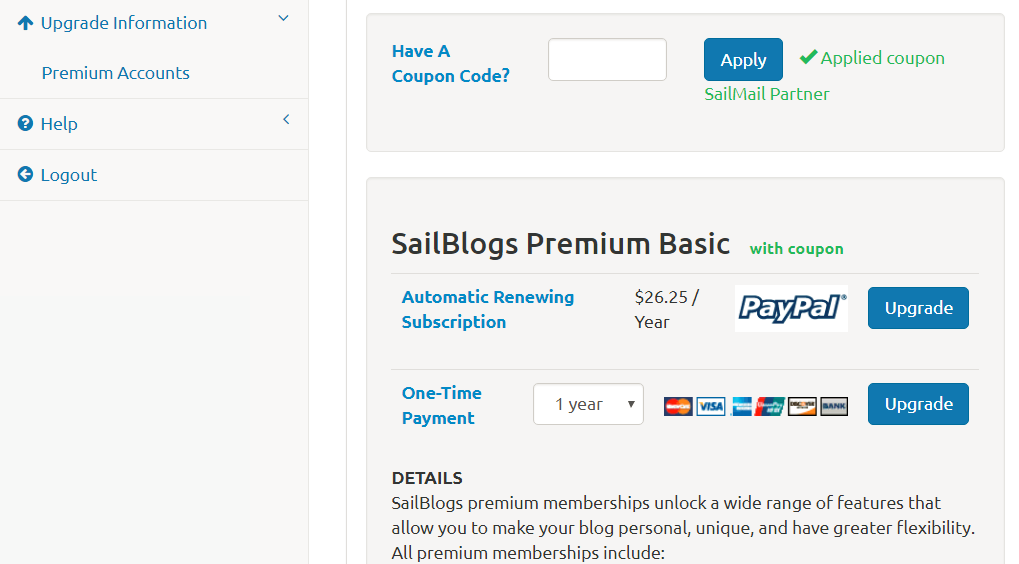Click the MasterCard payment icon

point(678,406)
